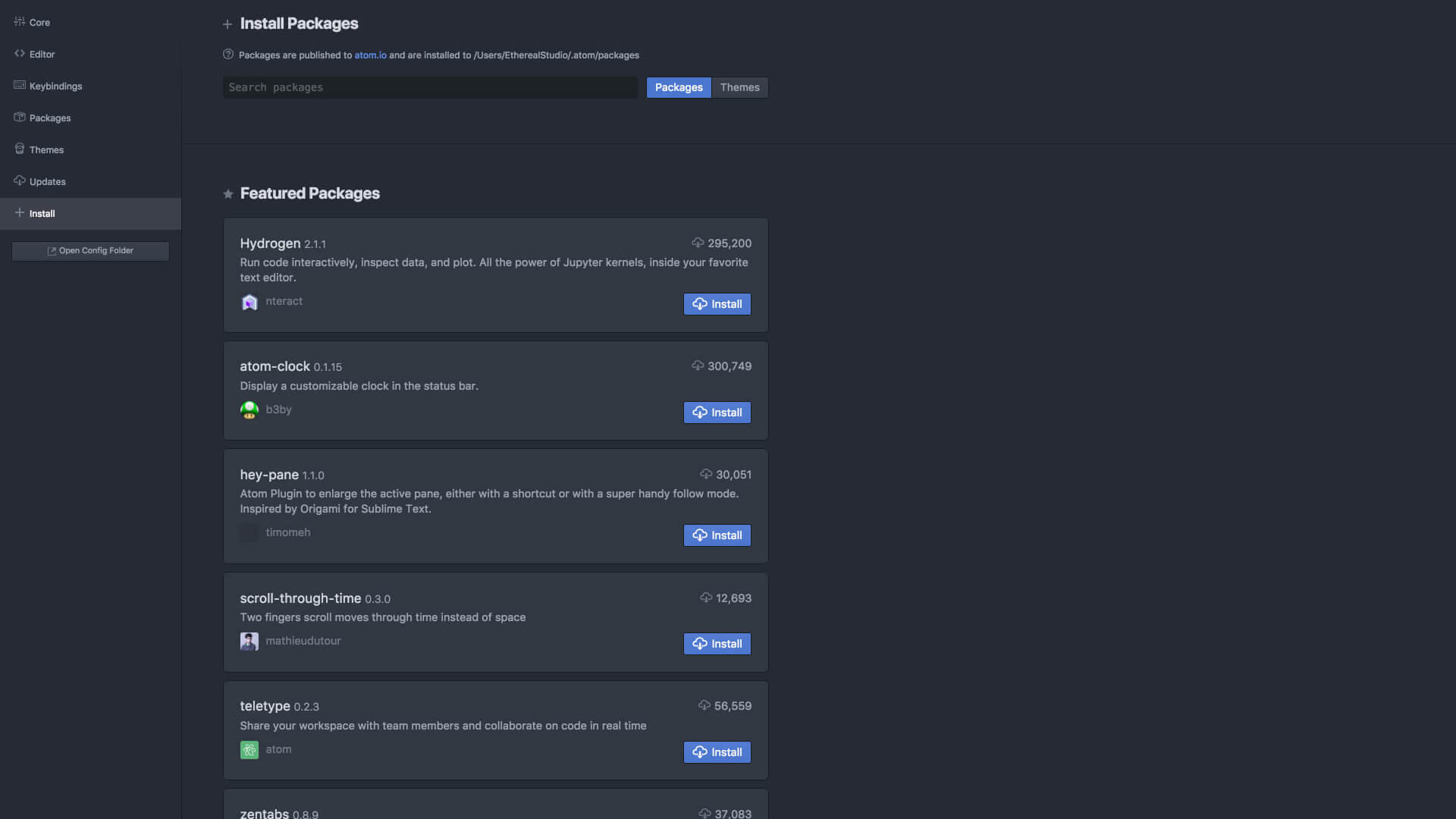Click the Hydrogen version number 2.1.1
Viewport: 1456px width, 819px height.
point(315,244)
